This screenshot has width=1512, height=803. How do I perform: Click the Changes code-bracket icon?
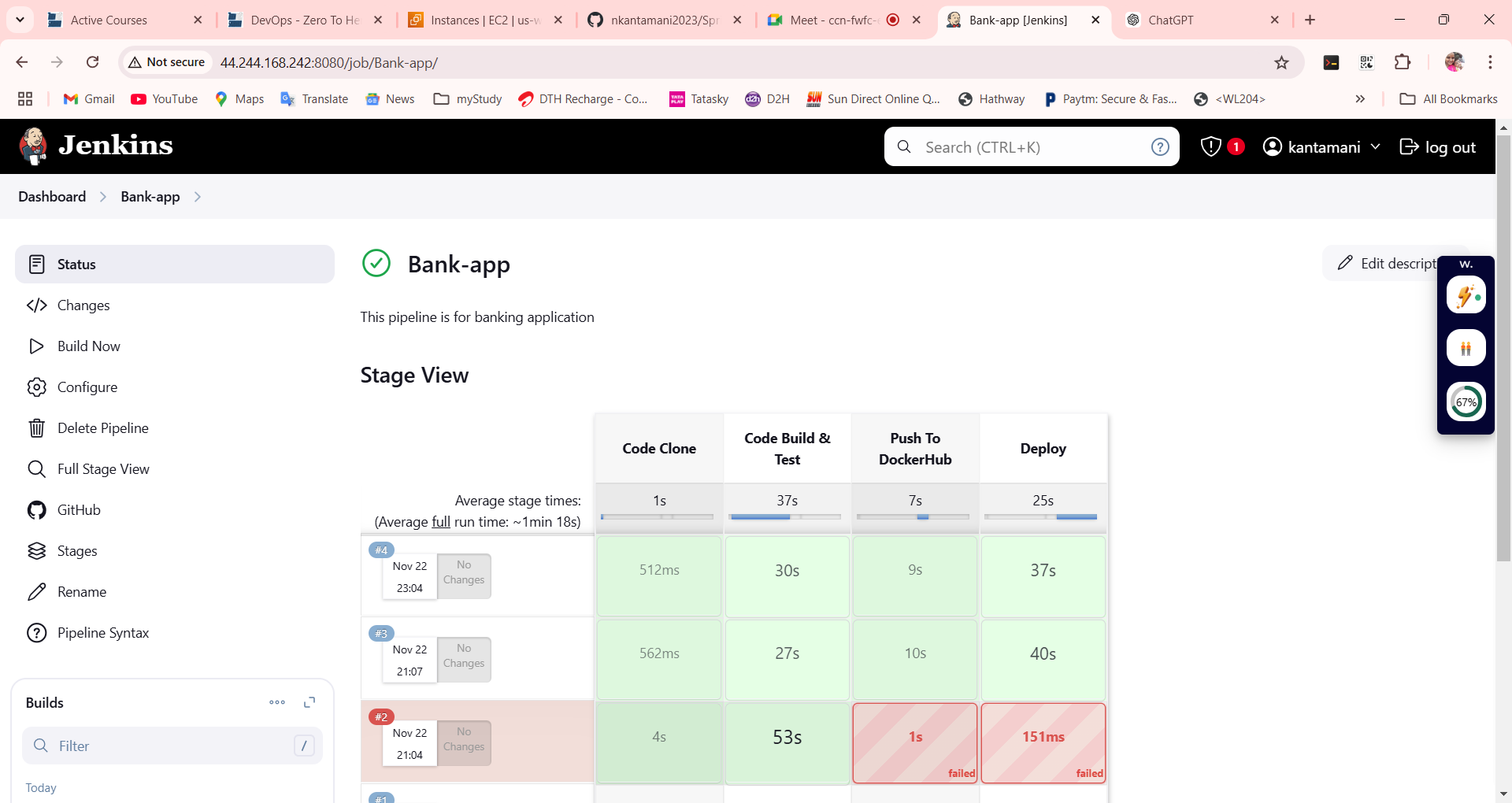(x=37, y=305)
